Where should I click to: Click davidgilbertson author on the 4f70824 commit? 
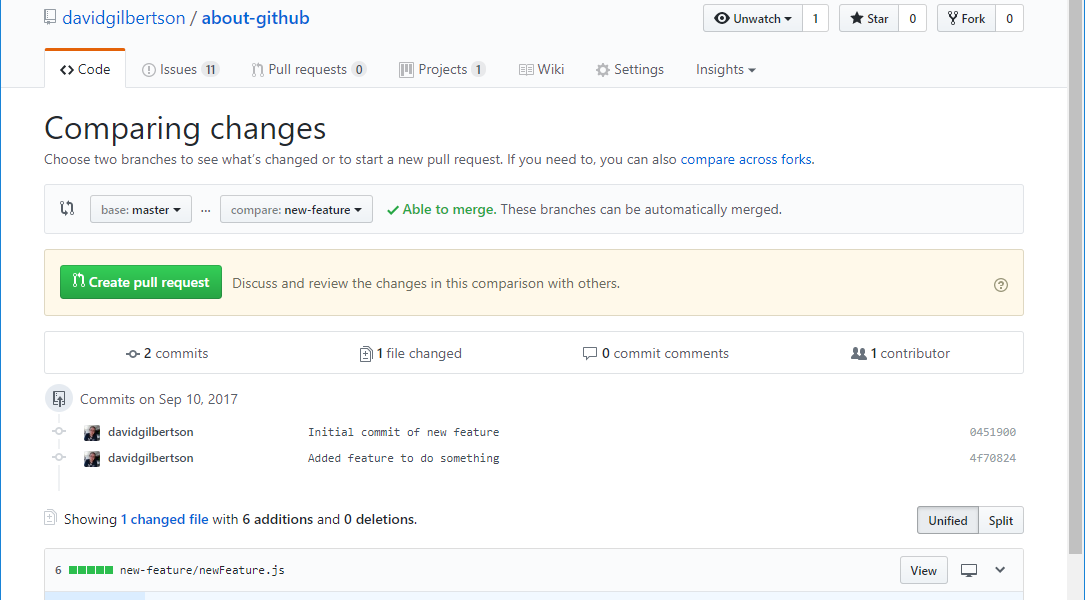151,458
